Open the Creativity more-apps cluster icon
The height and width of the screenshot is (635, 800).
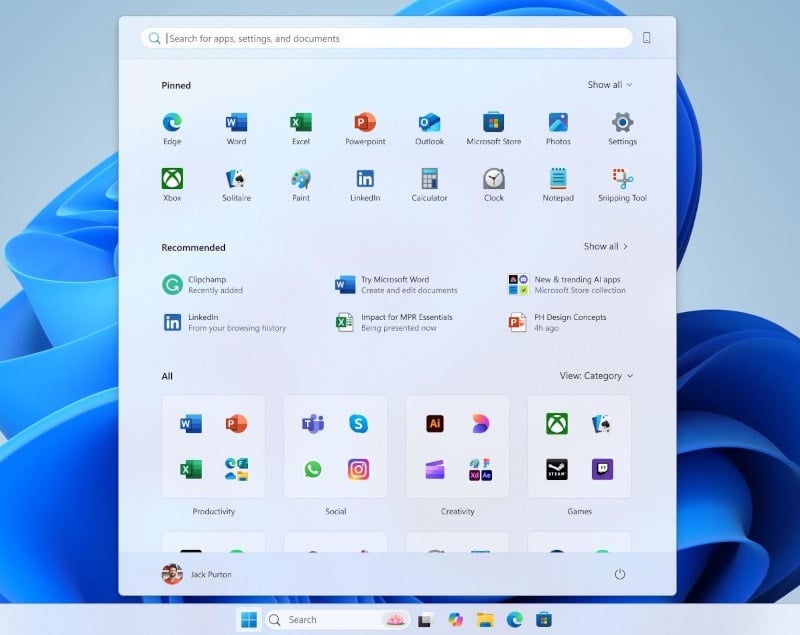[x=480, y=469]
